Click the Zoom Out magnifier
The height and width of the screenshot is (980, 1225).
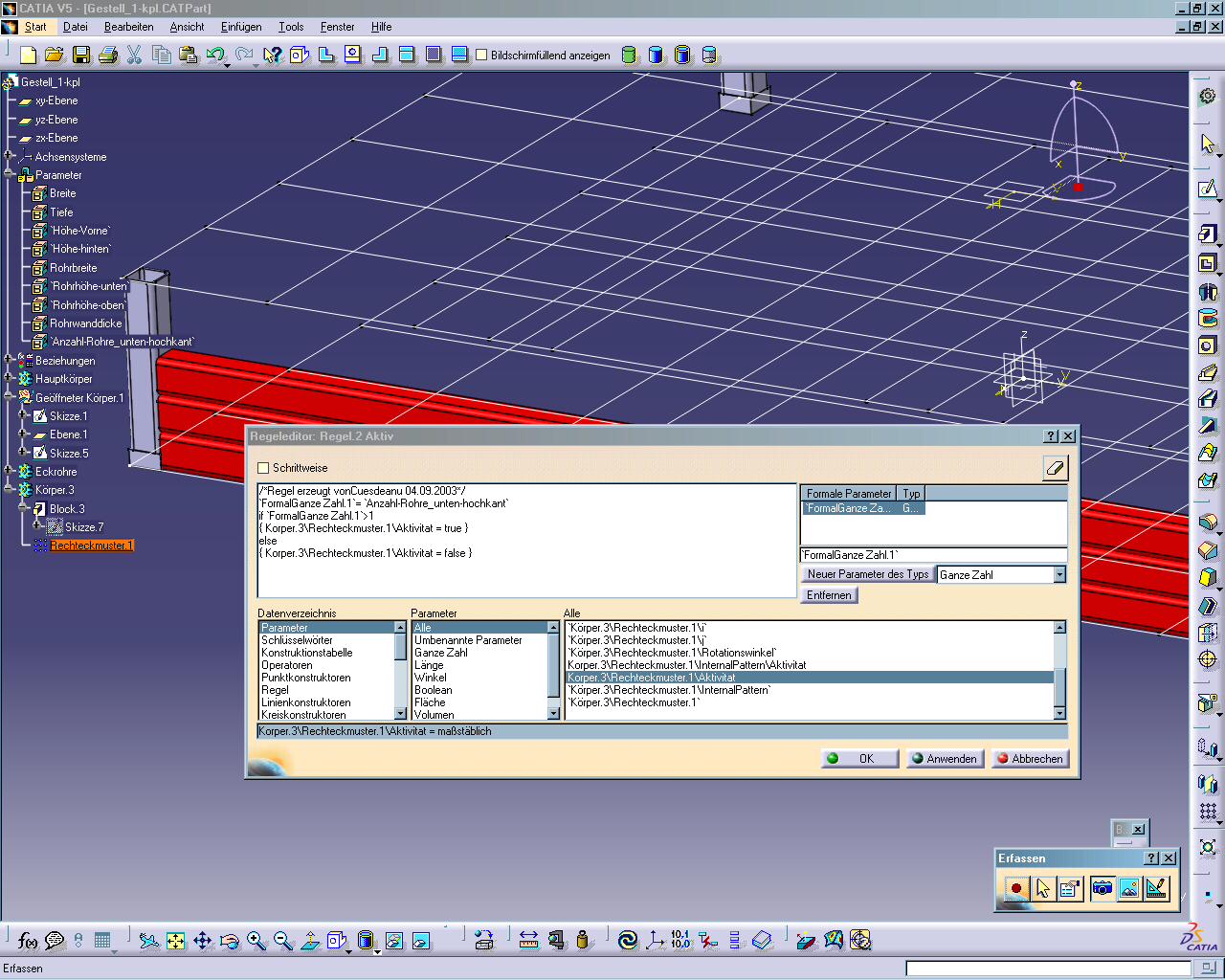click(x=283, y=941)
